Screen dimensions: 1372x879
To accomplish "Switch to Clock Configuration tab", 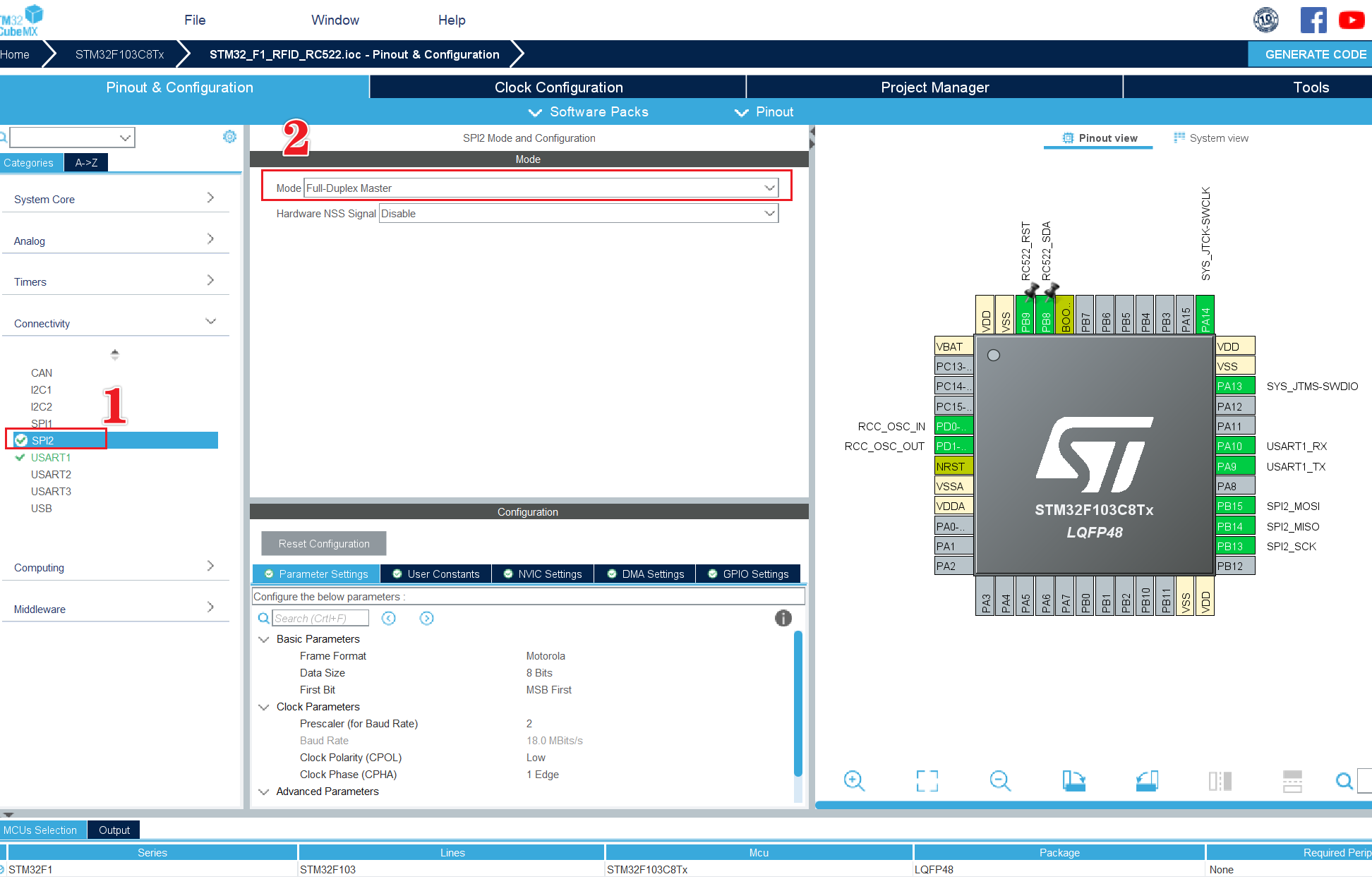I will [x=558, y=87].
